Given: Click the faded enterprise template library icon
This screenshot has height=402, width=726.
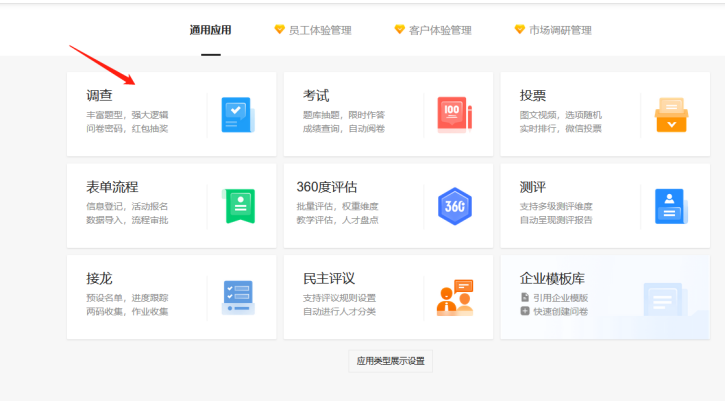Looking at the screenshot, I should (665, 299).
